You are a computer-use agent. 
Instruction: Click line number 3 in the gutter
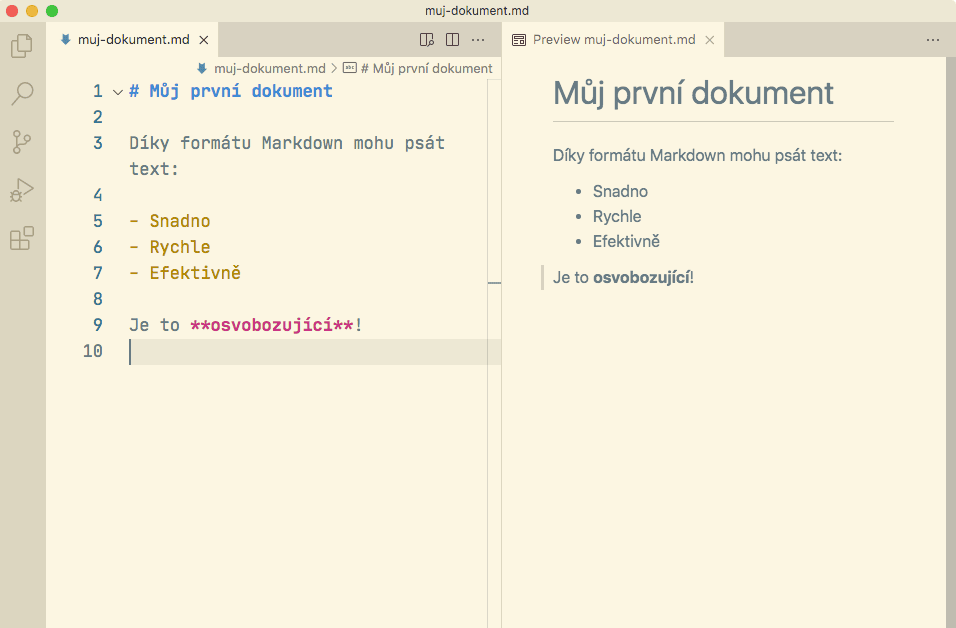[98, 143]
